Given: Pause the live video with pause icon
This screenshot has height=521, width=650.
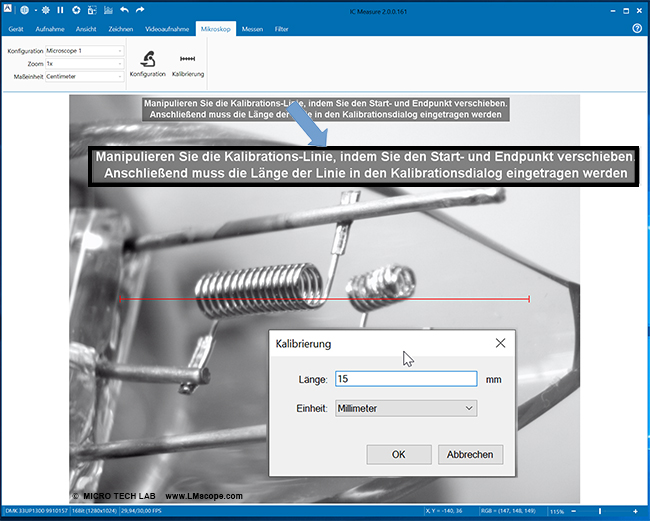Looking at the screenshot, I should (x=60, y=10).
